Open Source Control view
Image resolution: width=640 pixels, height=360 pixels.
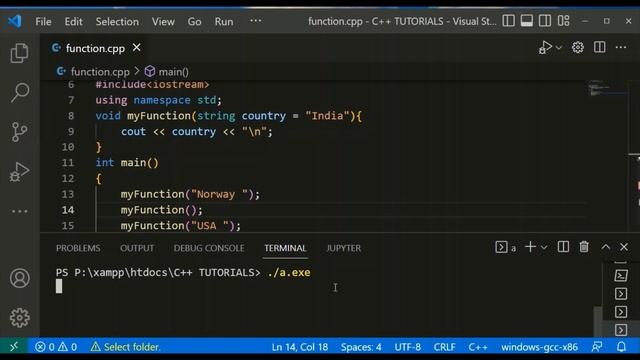(19, 132)
